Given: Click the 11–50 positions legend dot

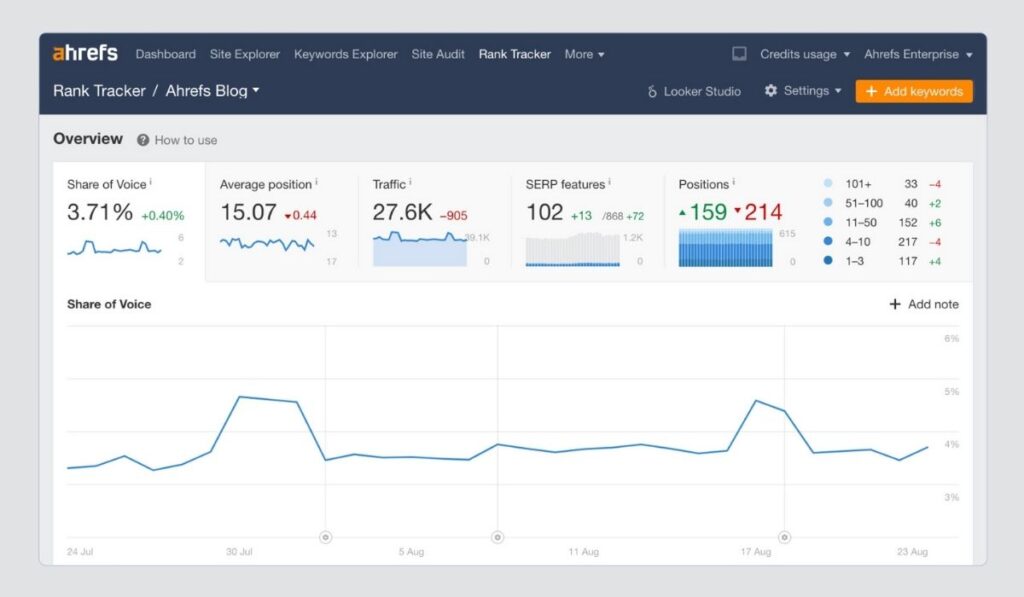Looking at the screenshot, I should [x=828, y=222].
